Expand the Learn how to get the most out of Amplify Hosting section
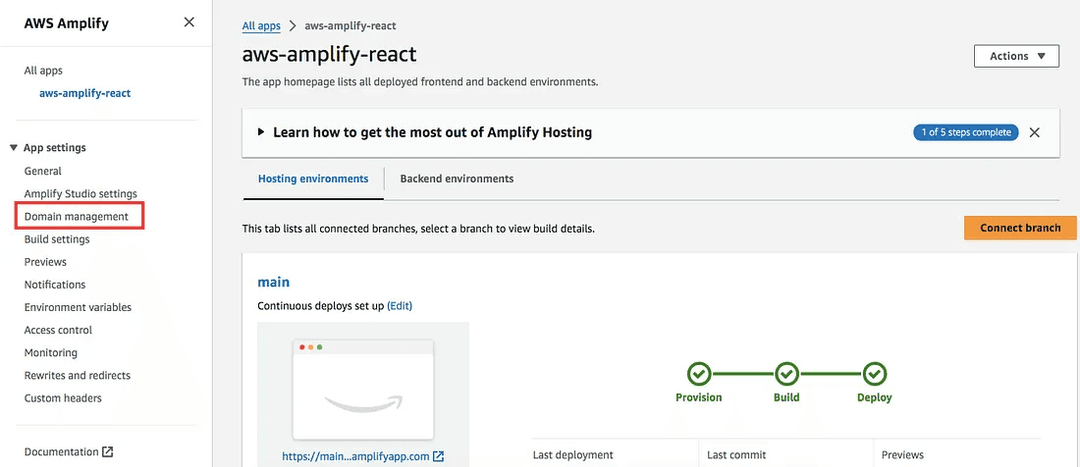Viewport: 1080px width, 467px height. point(261,132)
